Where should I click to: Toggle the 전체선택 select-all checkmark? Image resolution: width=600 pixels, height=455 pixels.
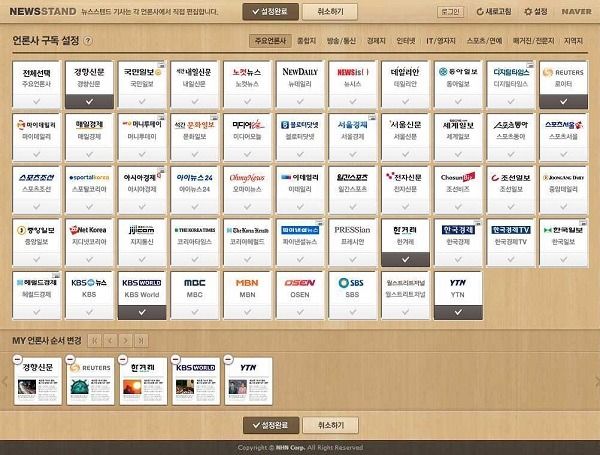(36, 101)
